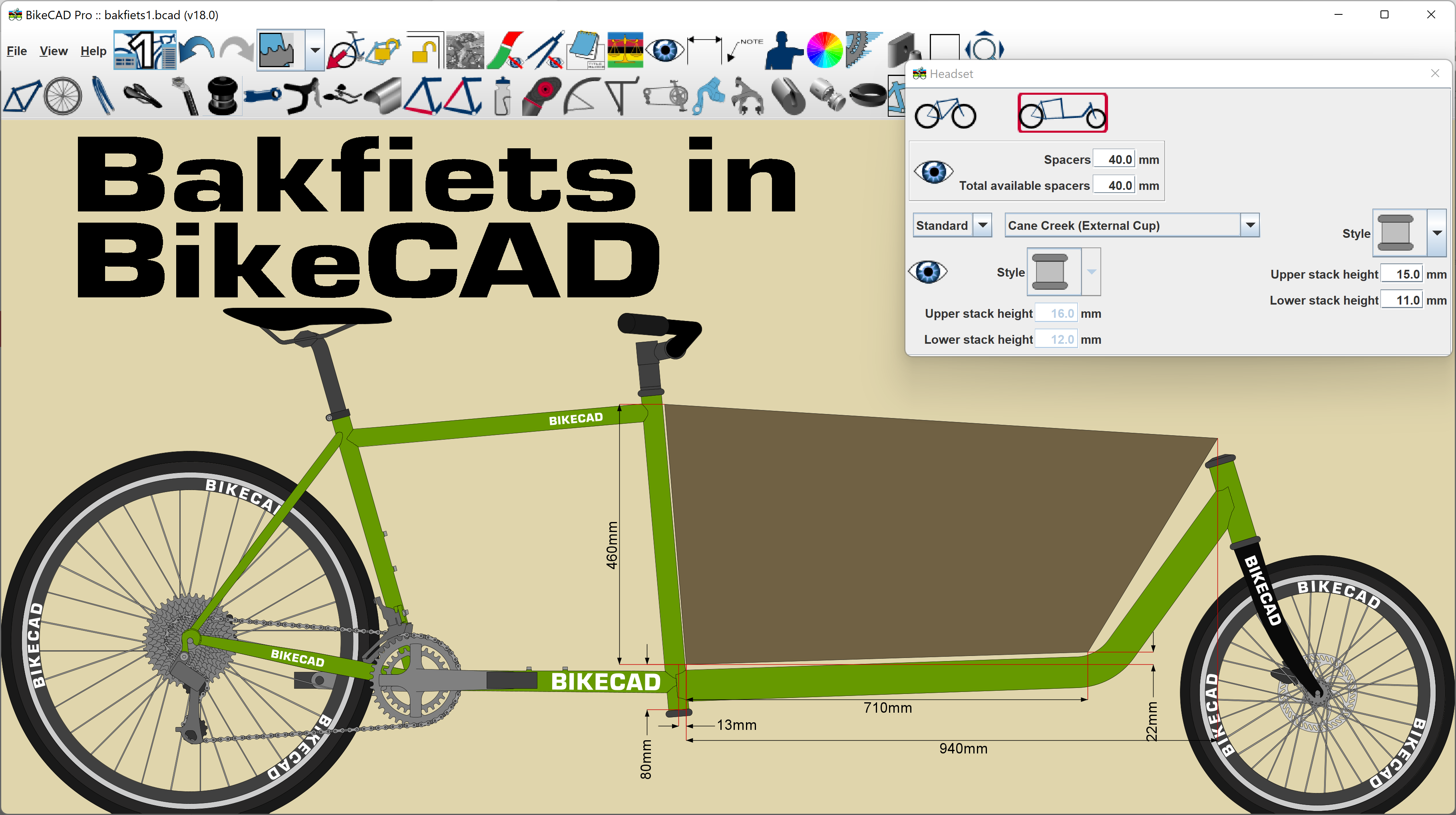1456x815 pixels.
Task: Click the 80mm dimension label
Action: pos(645,759)
